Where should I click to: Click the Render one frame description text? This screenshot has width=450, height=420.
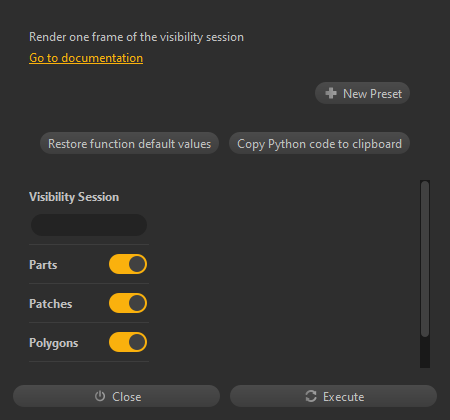(136, 37)
